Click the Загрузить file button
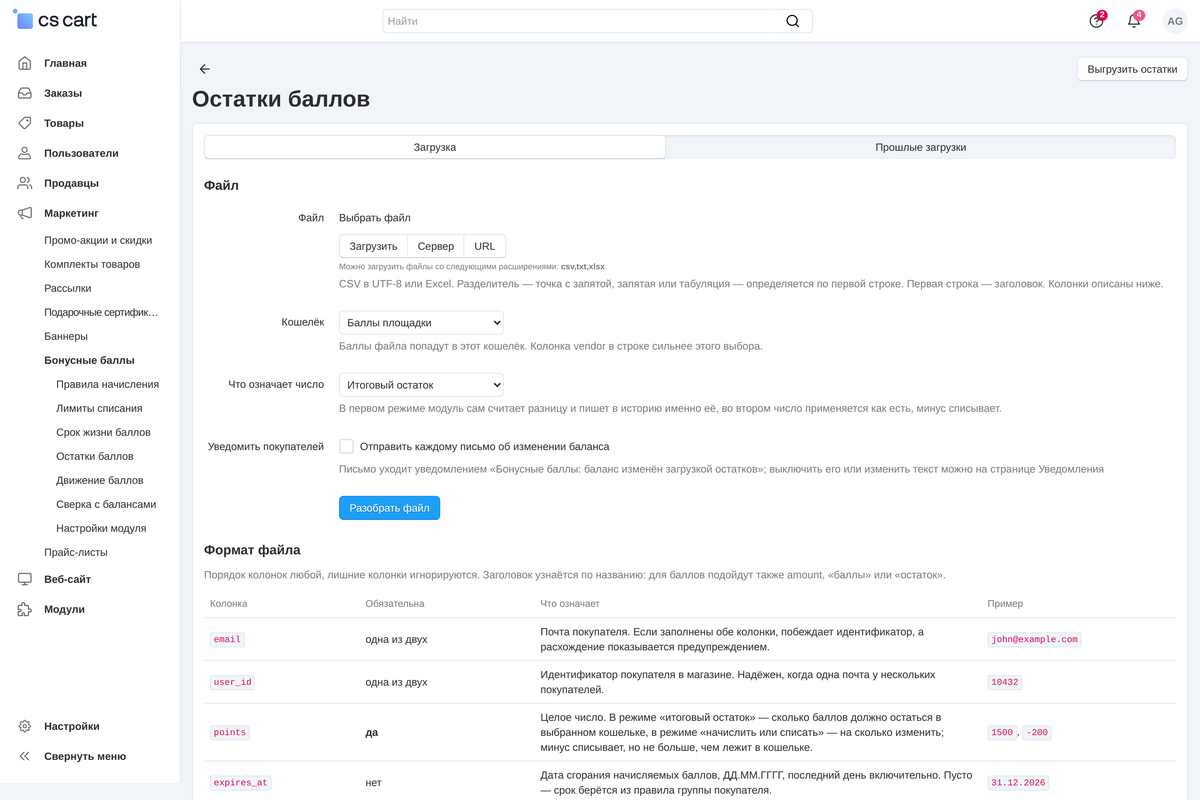 pyautogui.click(x=373, y=246)
